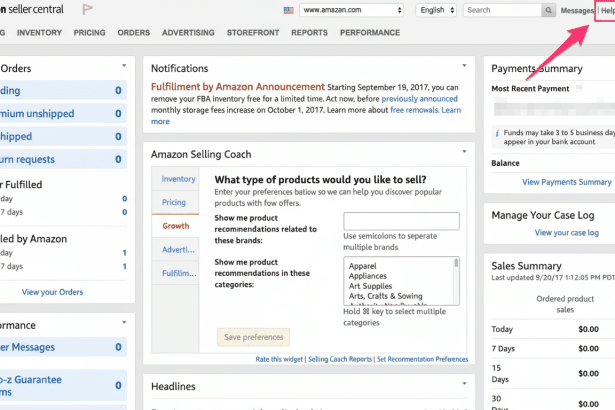Click the brands recommendation input field

pyautogui.click(x=401, y=221)
